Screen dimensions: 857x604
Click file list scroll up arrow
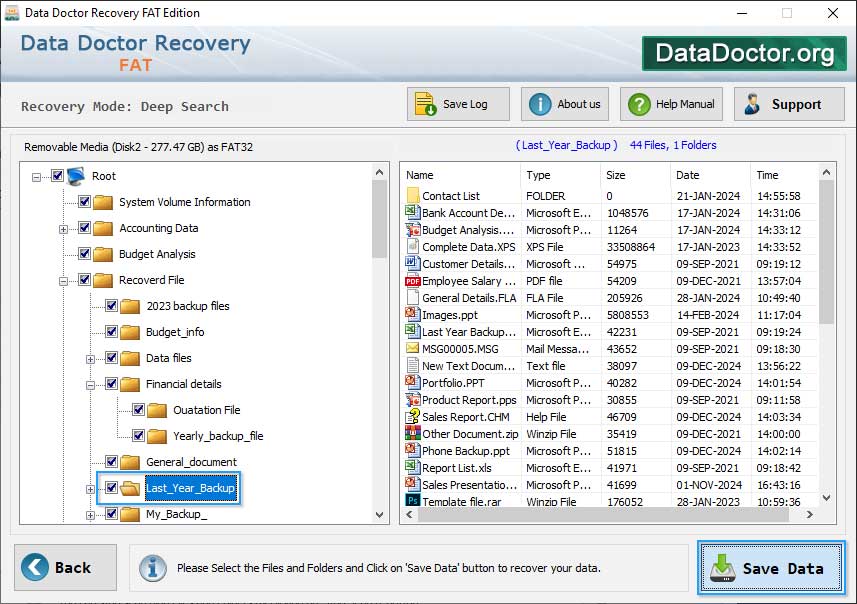(826, 173)
